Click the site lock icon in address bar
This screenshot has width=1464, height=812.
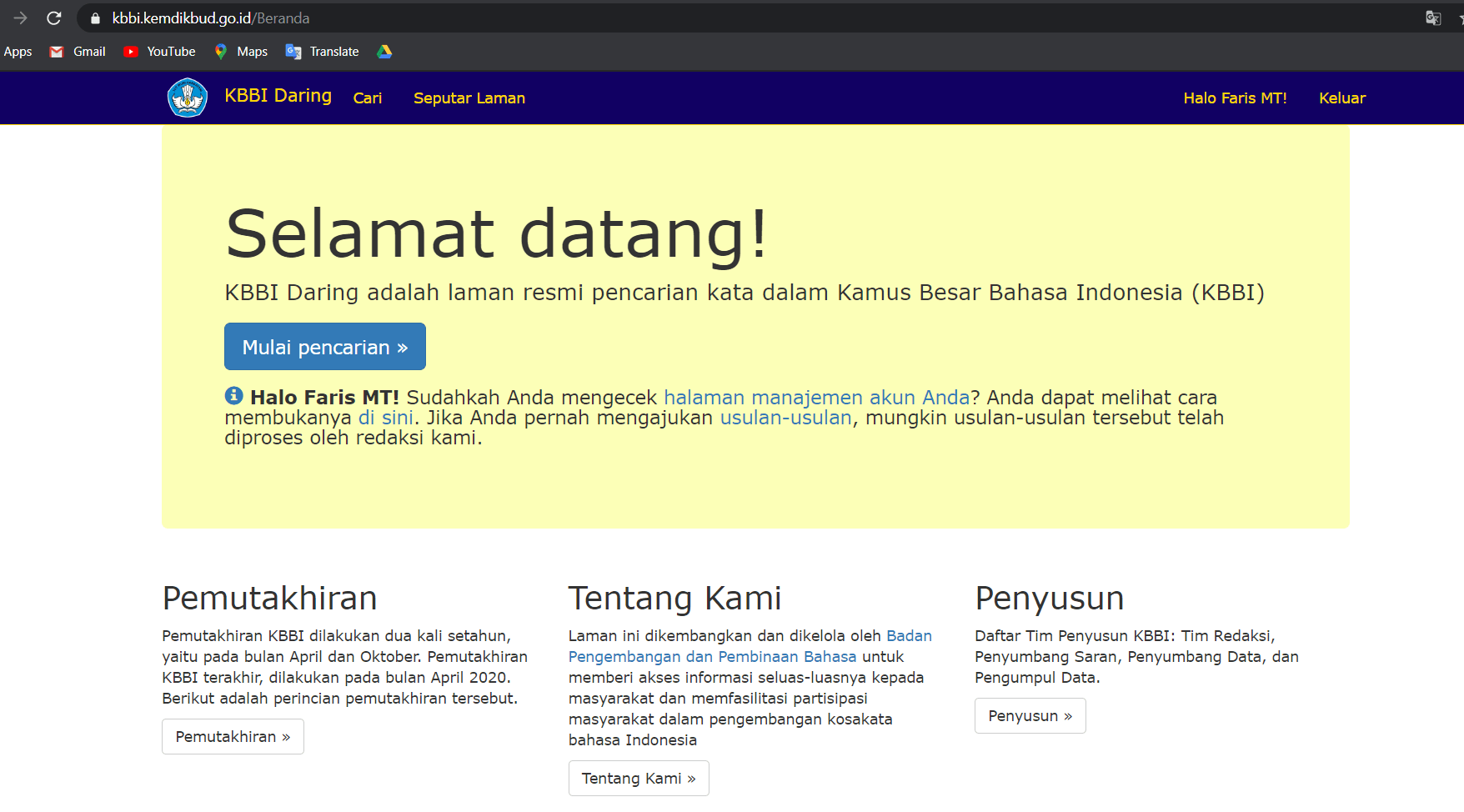point(95,18)
